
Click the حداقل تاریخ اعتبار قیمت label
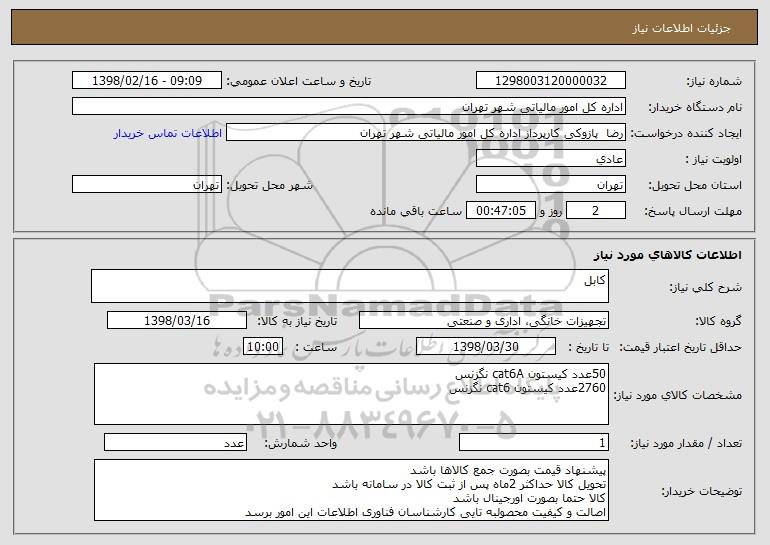(681, 347)
